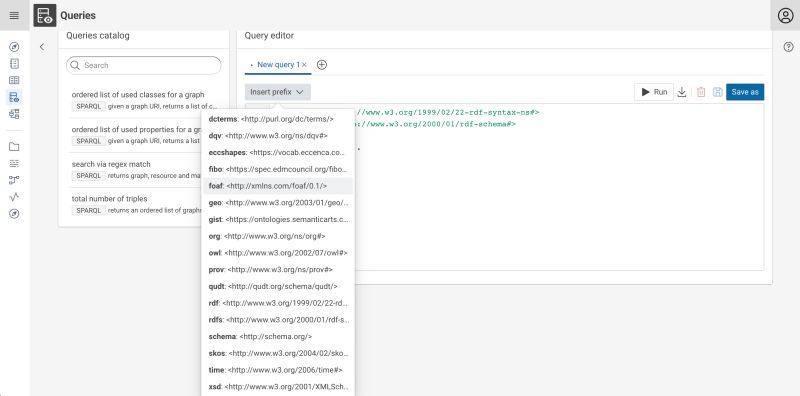Open the activity pulse icon in sidebar
Screen dimensions: 800x396
point(14,197)
